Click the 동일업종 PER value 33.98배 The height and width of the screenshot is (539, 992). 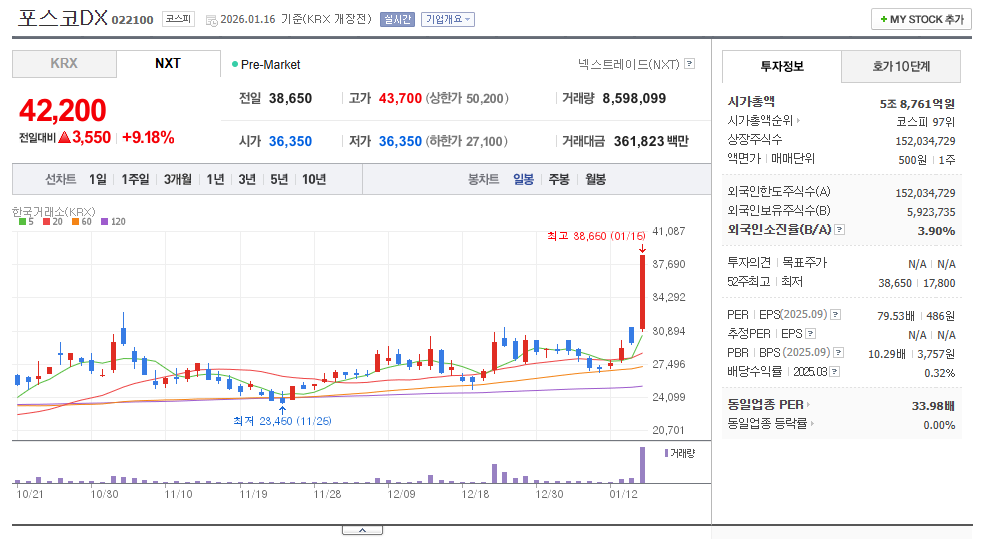coord(933,406)
